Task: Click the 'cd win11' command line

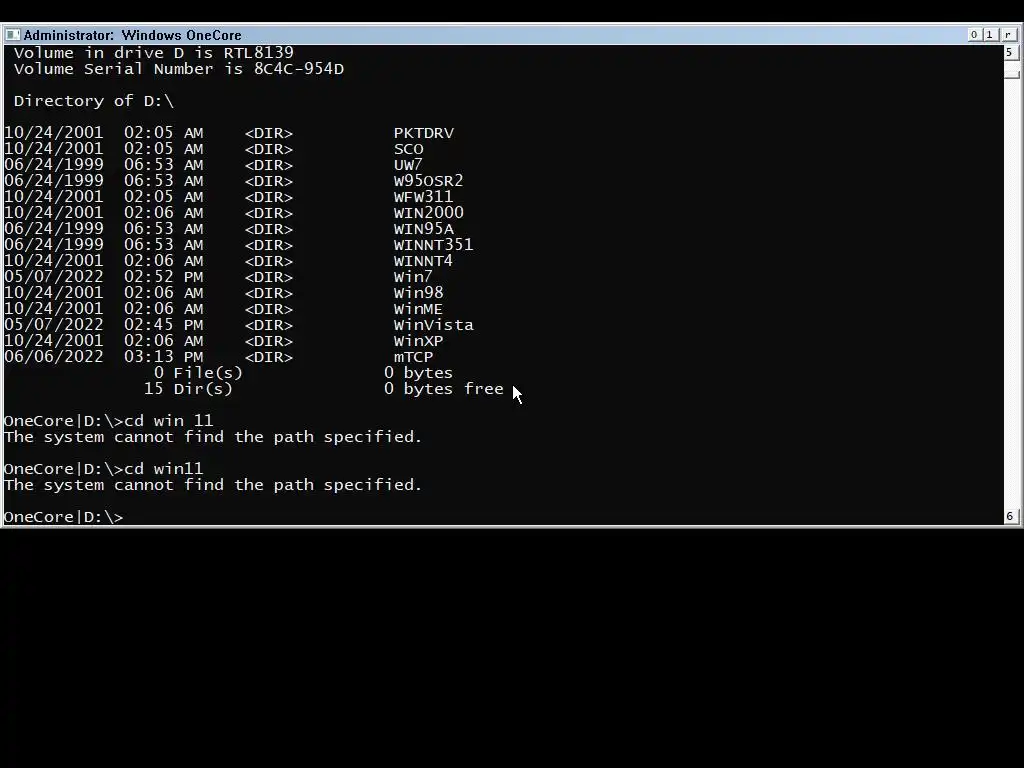Action: tap(104, 469)
